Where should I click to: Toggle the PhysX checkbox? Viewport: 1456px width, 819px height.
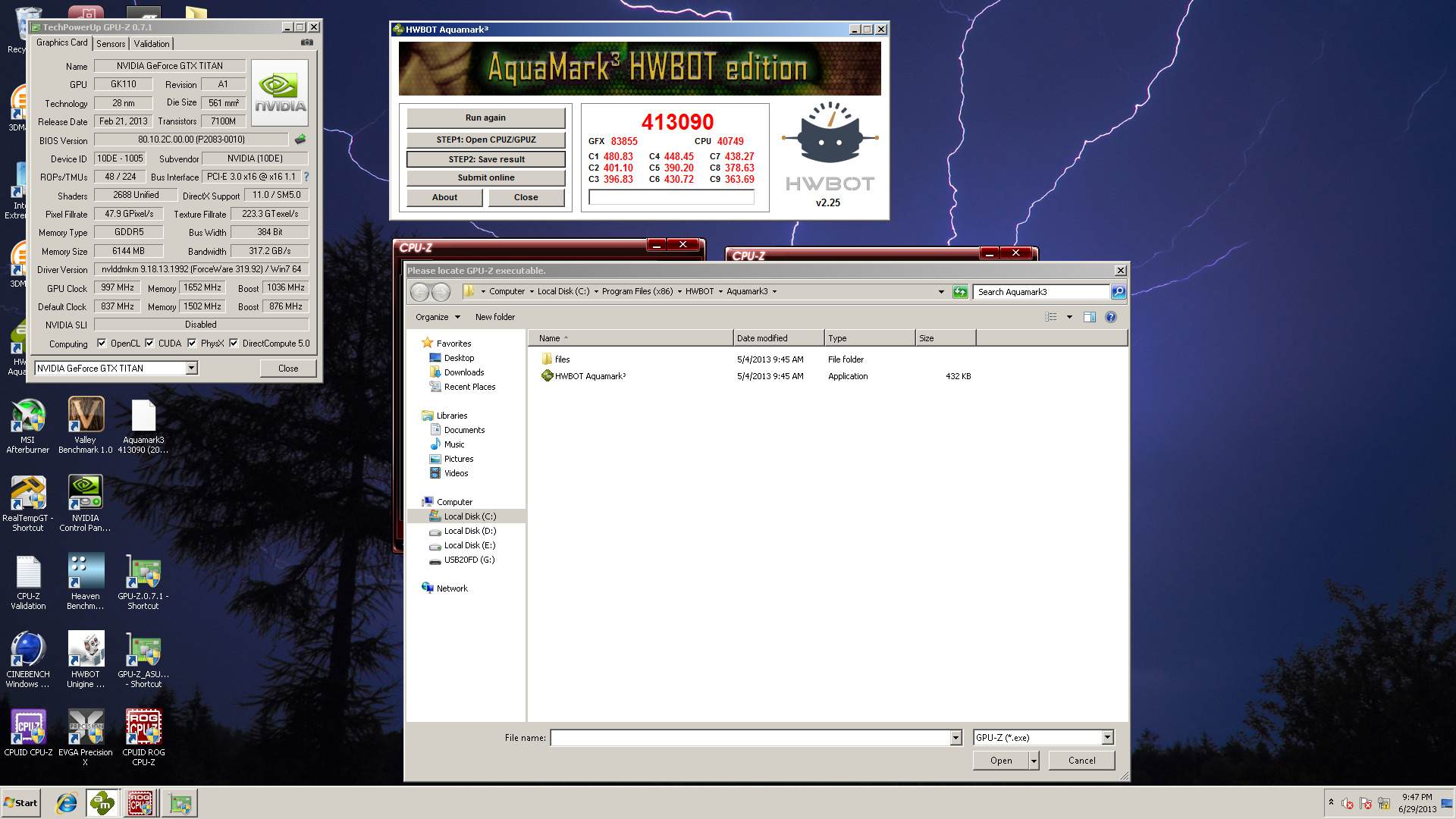coord(192,344)
